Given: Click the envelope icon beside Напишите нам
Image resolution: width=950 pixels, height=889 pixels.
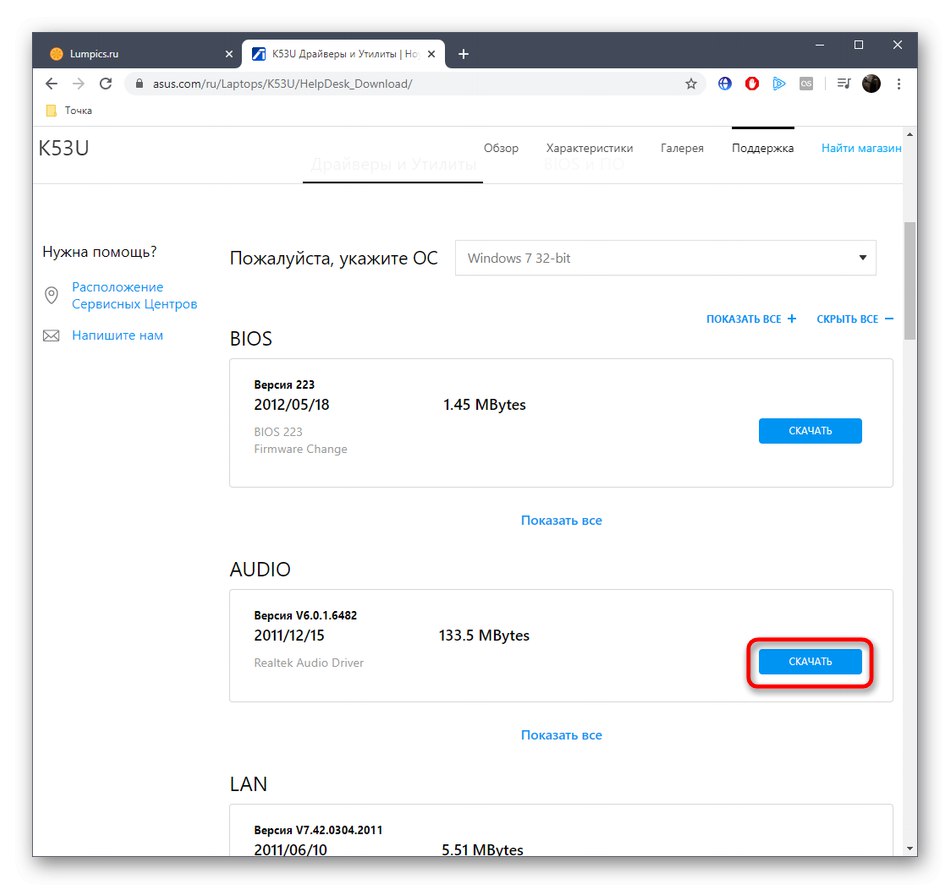Looking at the screenshot, I should pyautogui.click(x=51, y=335).
